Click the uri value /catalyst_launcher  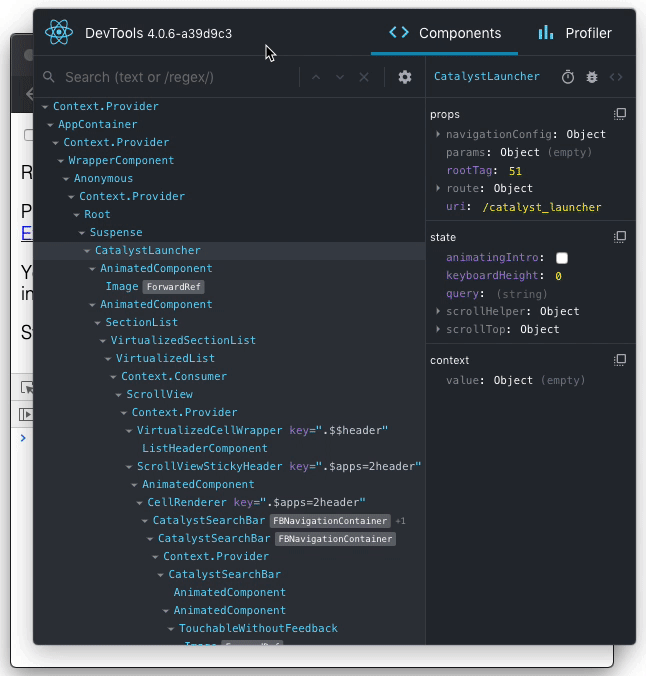click(542, 207)
